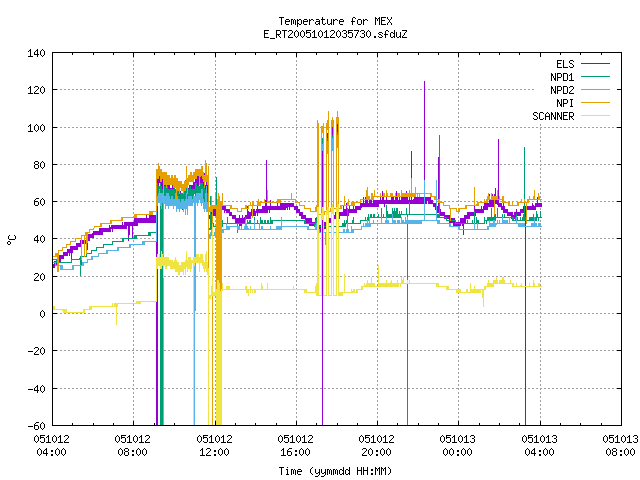
Task: Click the yellow SCANNER legend line sample
Action: click(x=596, y=116)
